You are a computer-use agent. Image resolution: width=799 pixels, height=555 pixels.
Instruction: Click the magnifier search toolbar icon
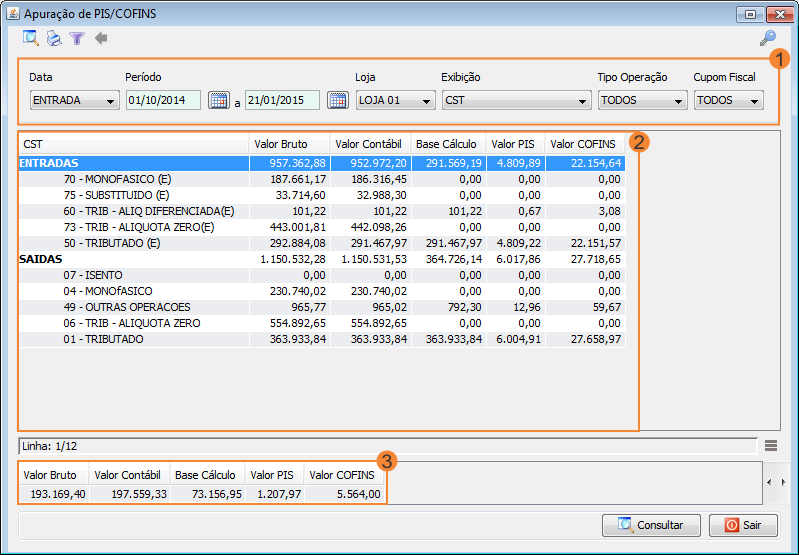point(31,38)
